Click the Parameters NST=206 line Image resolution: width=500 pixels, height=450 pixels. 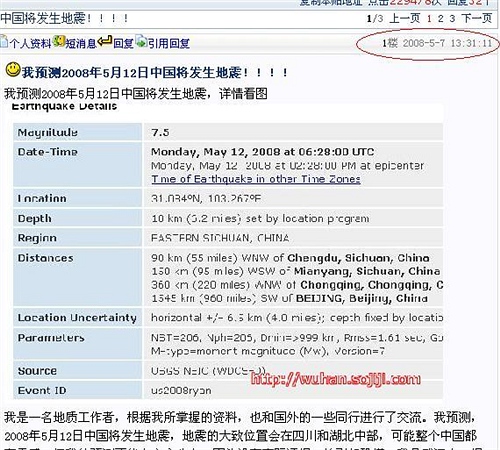297,338
